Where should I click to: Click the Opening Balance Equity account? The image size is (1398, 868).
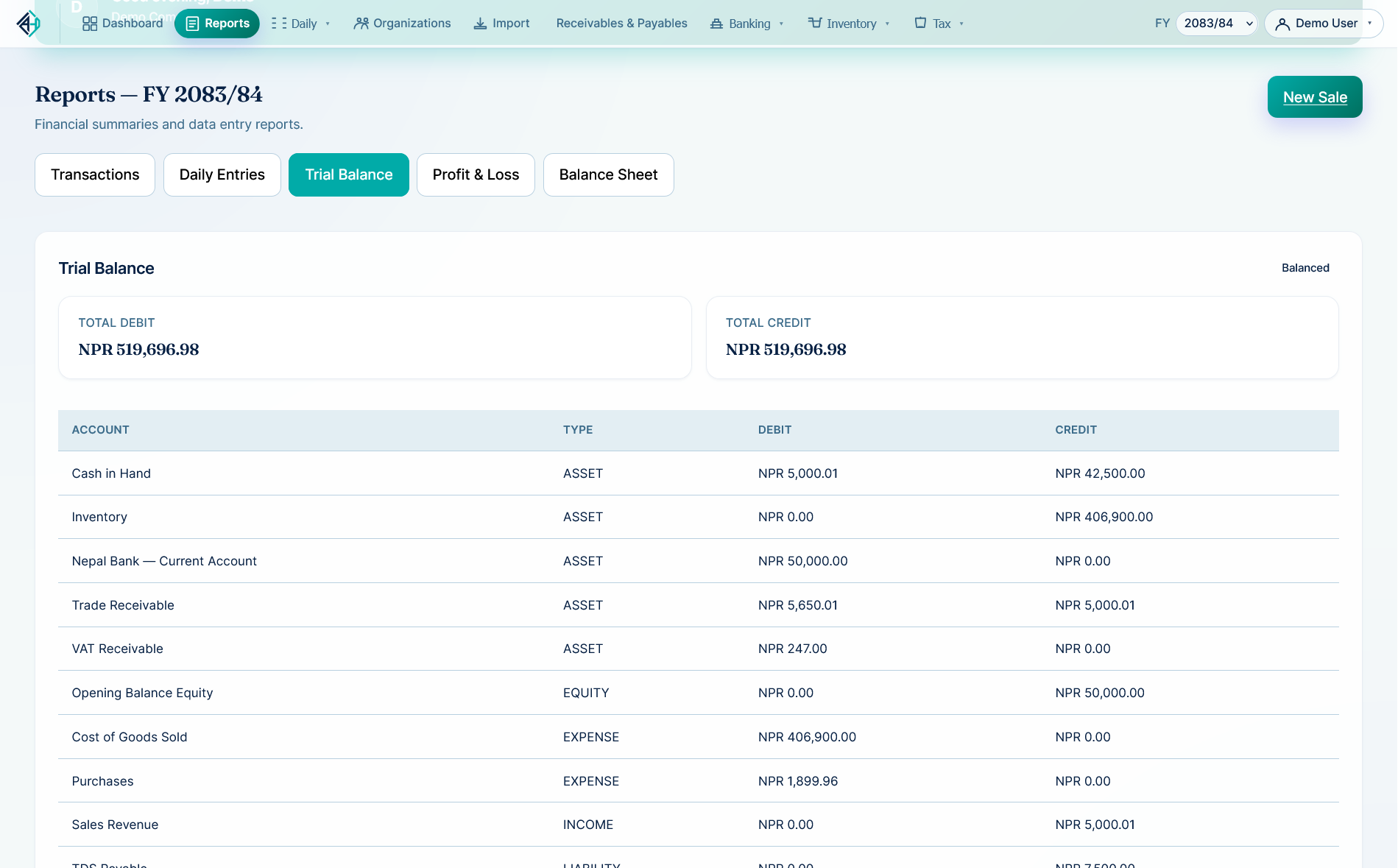[x=142, y=693]
